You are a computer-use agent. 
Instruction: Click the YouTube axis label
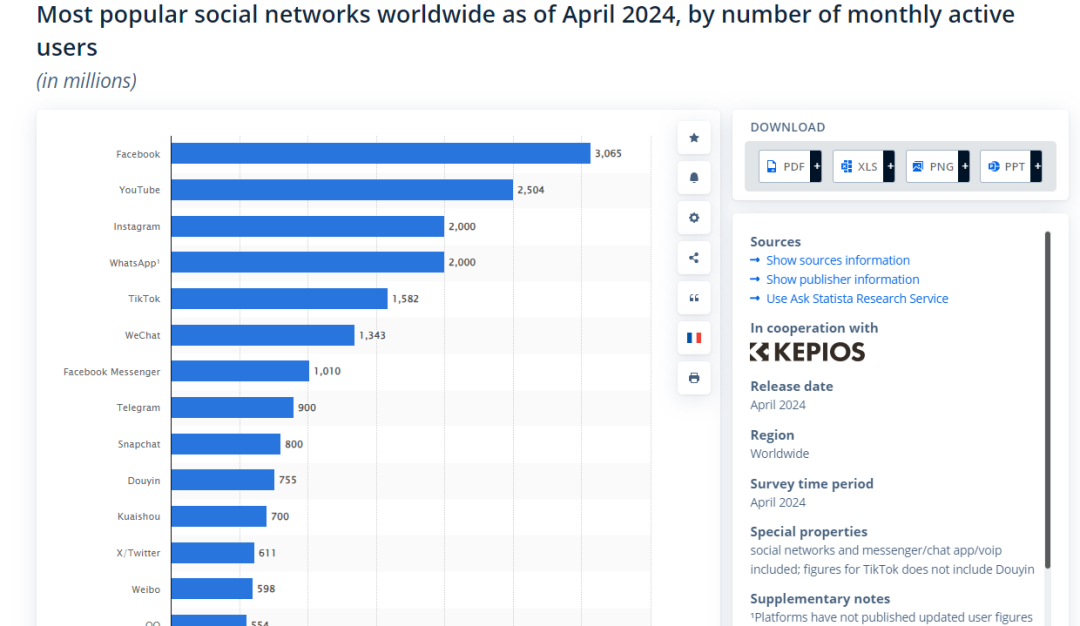click(x=139, y=190)
